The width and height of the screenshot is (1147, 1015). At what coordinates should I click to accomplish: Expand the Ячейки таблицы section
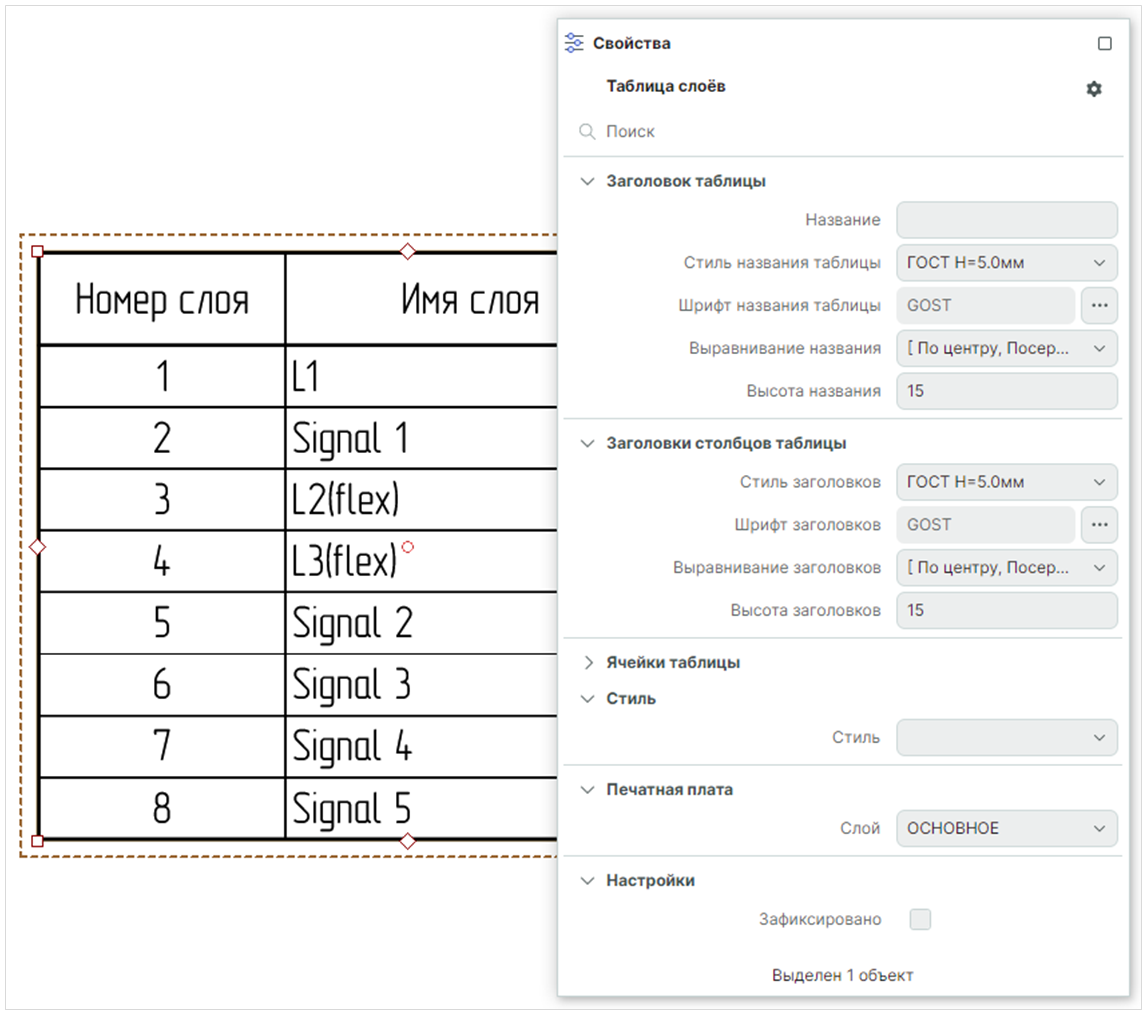click(588, 663)
